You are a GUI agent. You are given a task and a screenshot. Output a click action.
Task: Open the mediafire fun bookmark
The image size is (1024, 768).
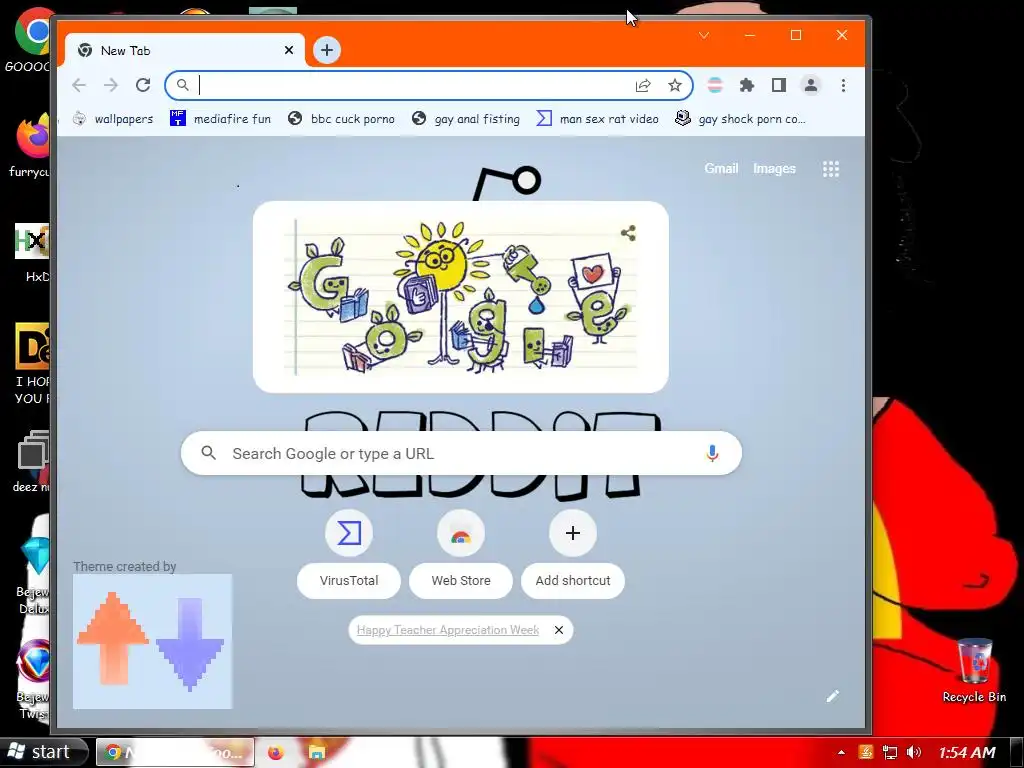(220, 119)
